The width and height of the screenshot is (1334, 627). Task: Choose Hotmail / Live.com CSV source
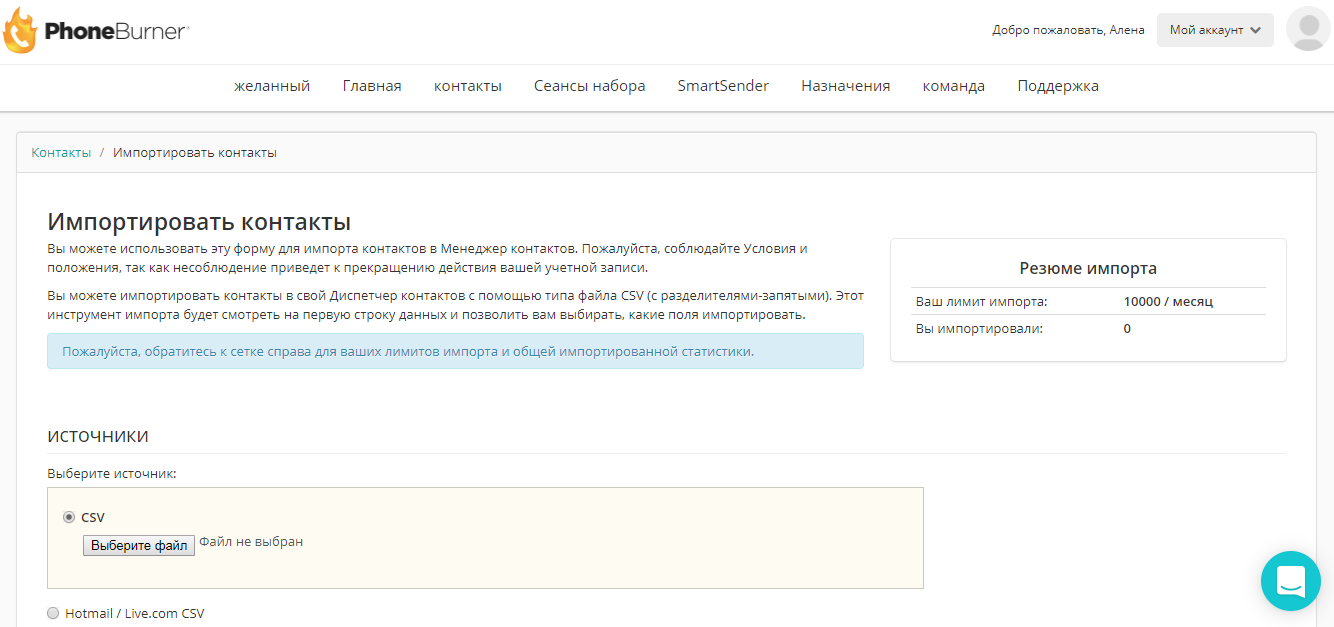(52, 613)
